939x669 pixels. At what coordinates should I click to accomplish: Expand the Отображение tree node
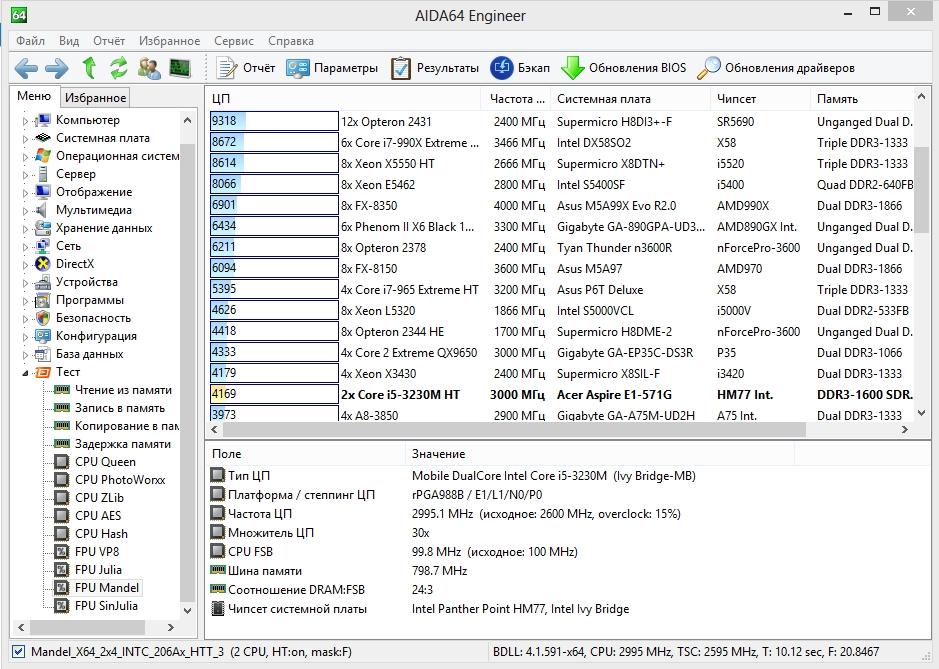(x=26, y=192)
